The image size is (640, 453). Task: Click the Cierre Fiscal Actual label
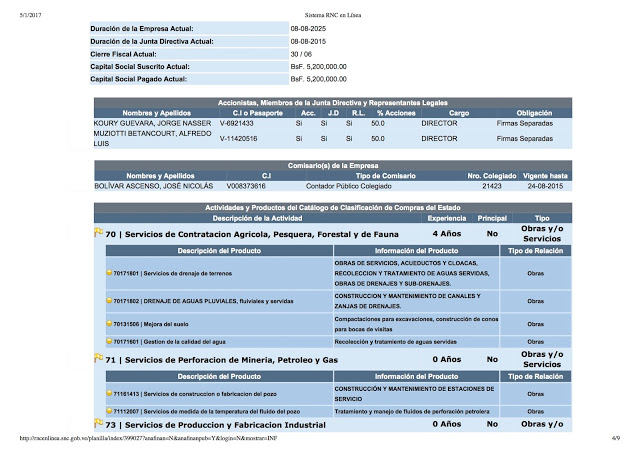123,54
